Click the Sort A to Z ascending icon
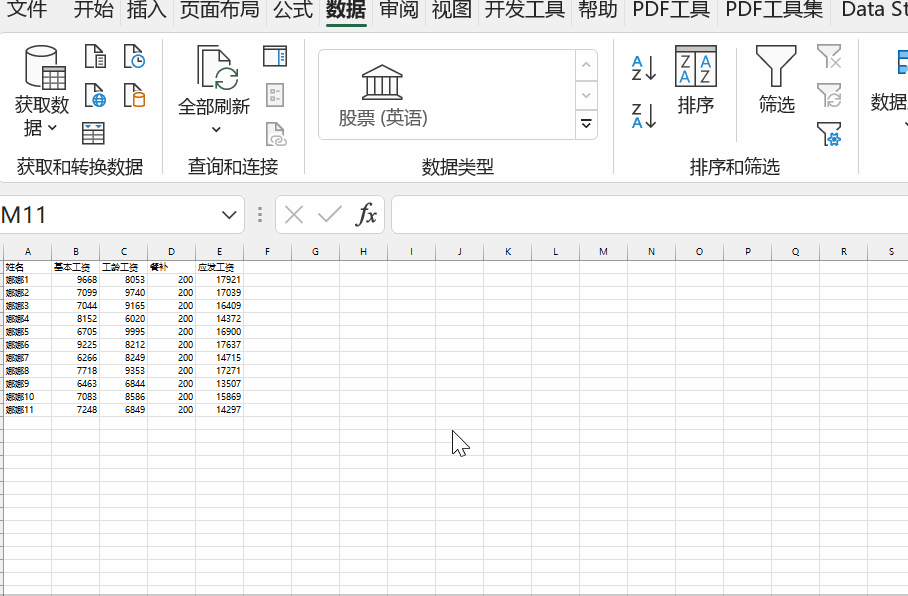 pyautogui.click(x=643, y=68)
